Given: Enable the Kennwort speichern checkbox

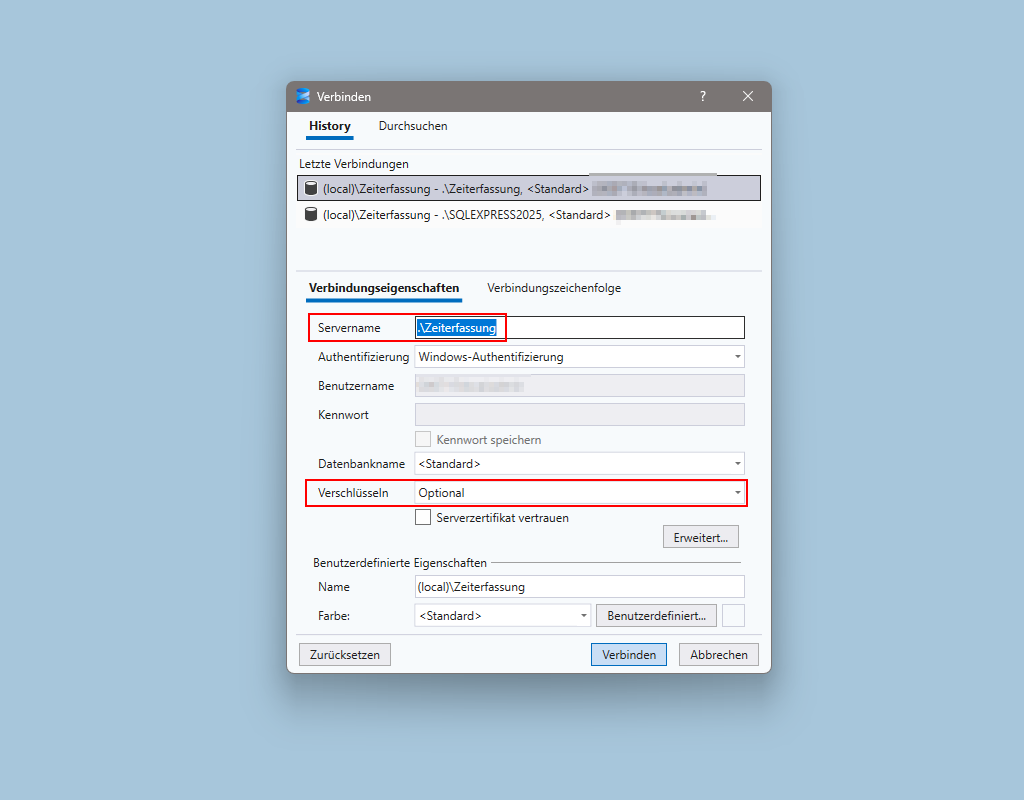Looking at the screenshot, I should coord(422,438).
